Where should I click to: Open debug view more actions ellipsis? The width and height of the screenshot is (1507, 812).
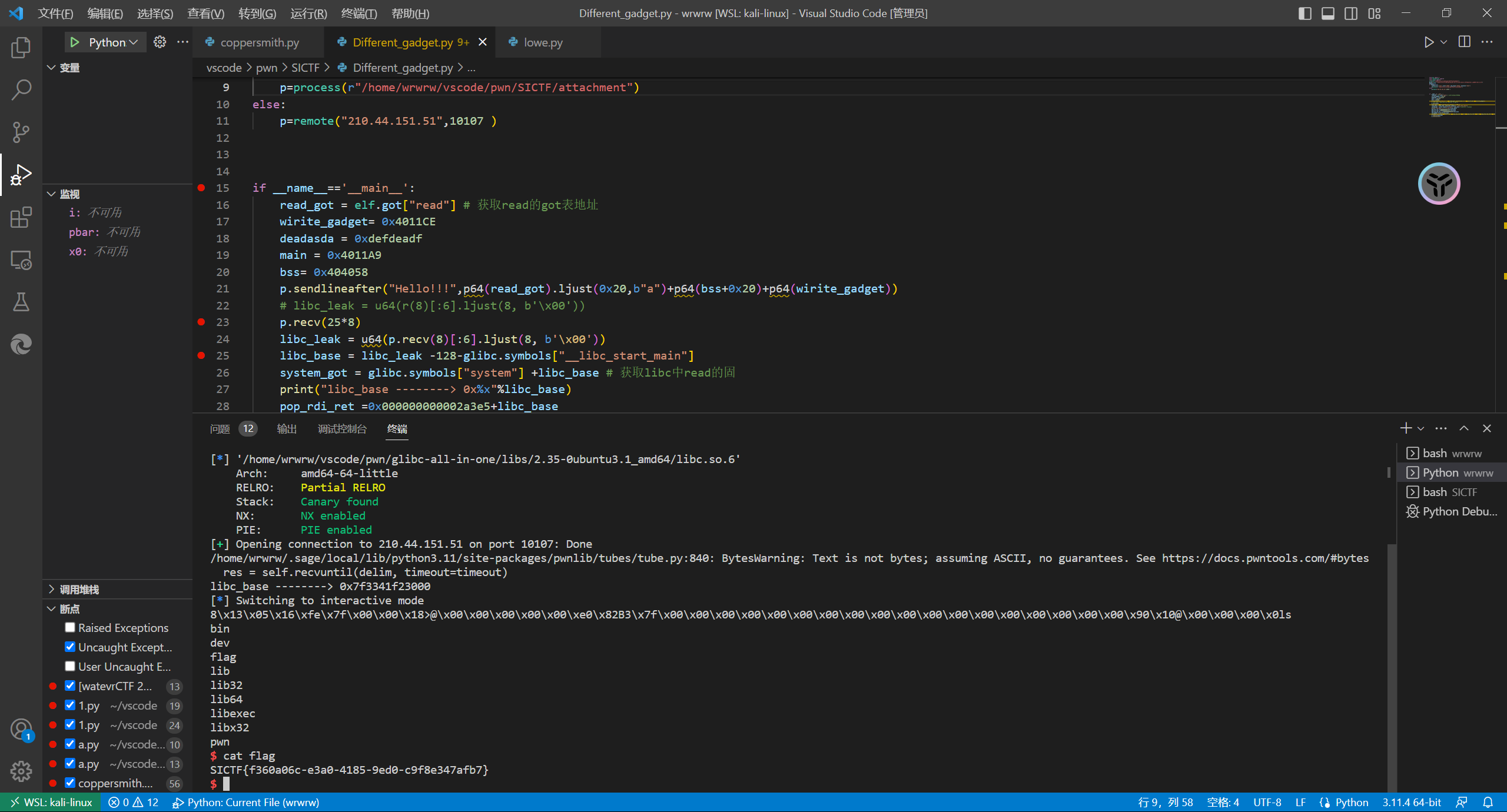pyautogui.click(x=183, y=42)
